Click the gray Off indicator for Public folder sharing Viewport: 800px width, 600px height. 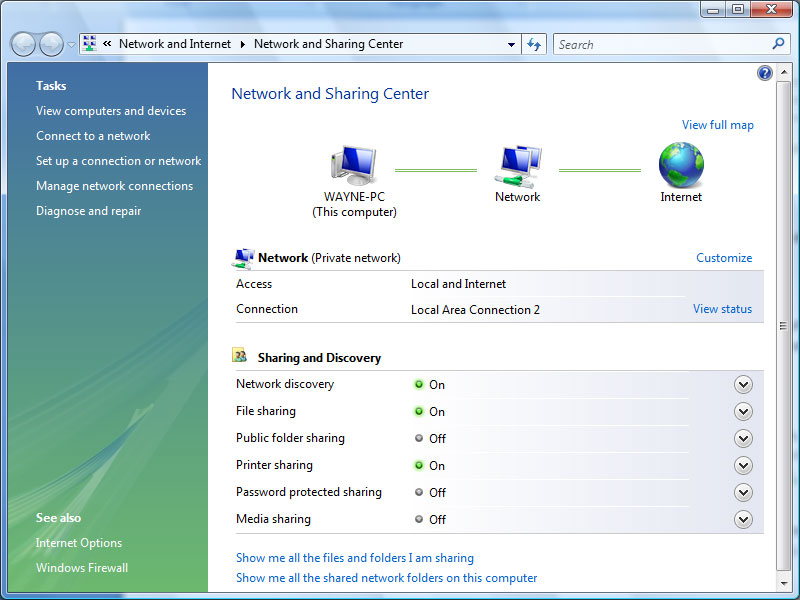(x=419, y=438)
